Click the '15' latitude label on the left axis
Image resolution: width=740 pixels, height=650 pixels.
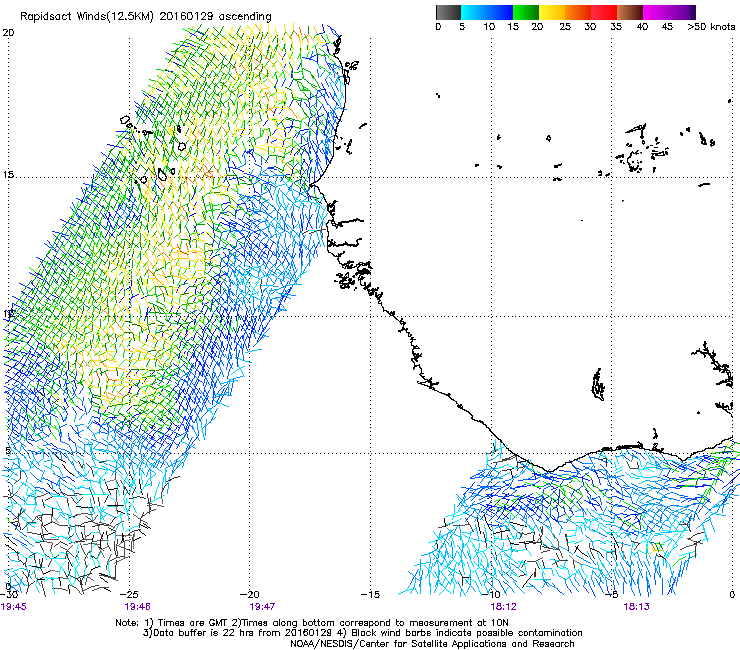point(8,175)
